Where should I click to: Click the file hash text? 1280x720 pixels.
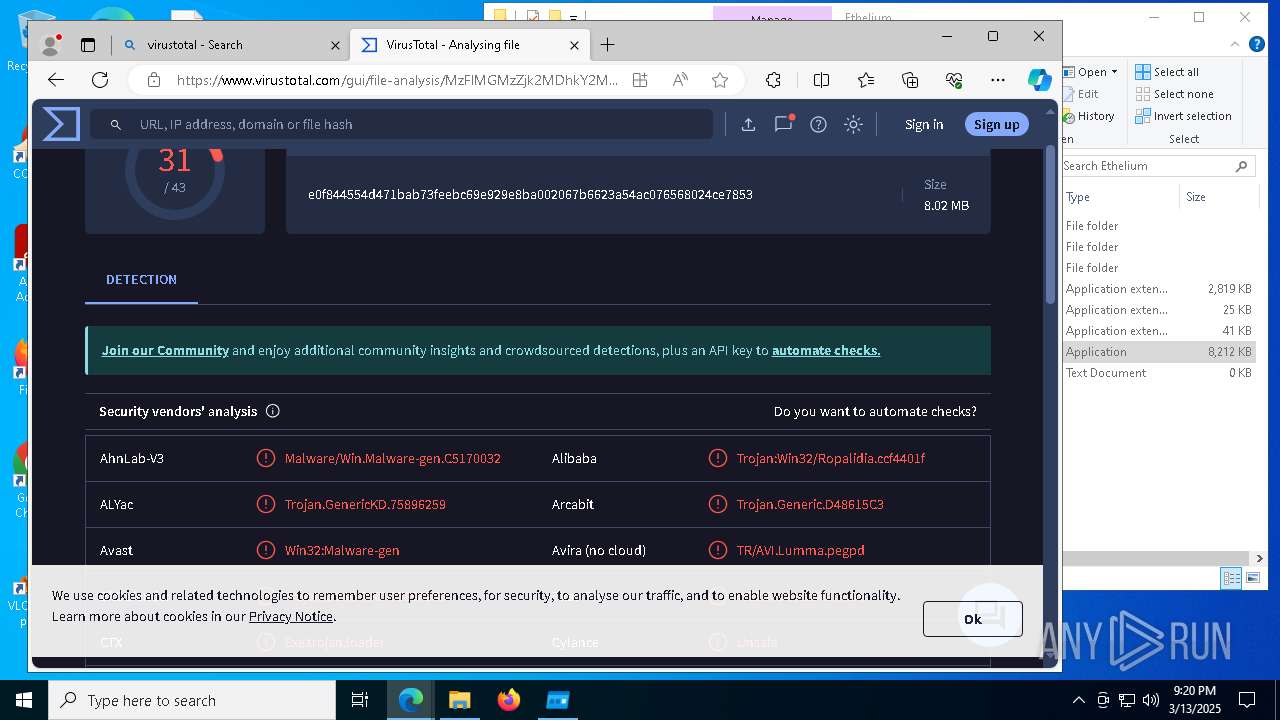point(530,194)
